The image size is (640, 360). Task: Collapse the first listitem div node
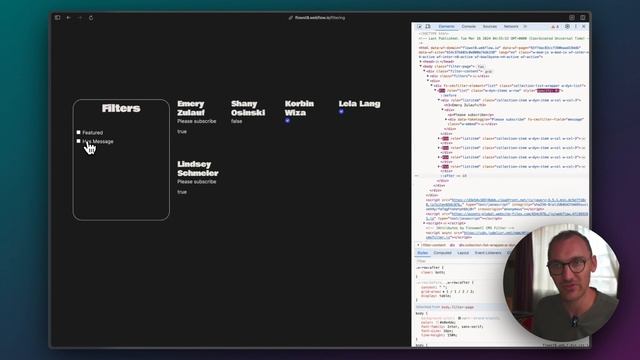point(439,100)
